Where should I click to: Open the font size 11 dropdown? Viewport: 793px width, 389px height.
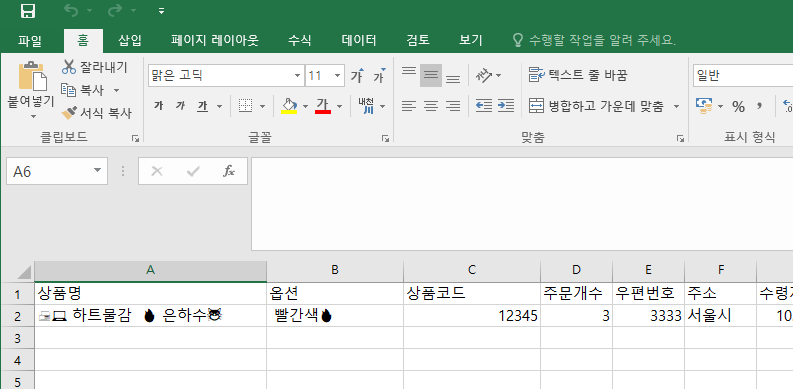click(x=337, y=76)
